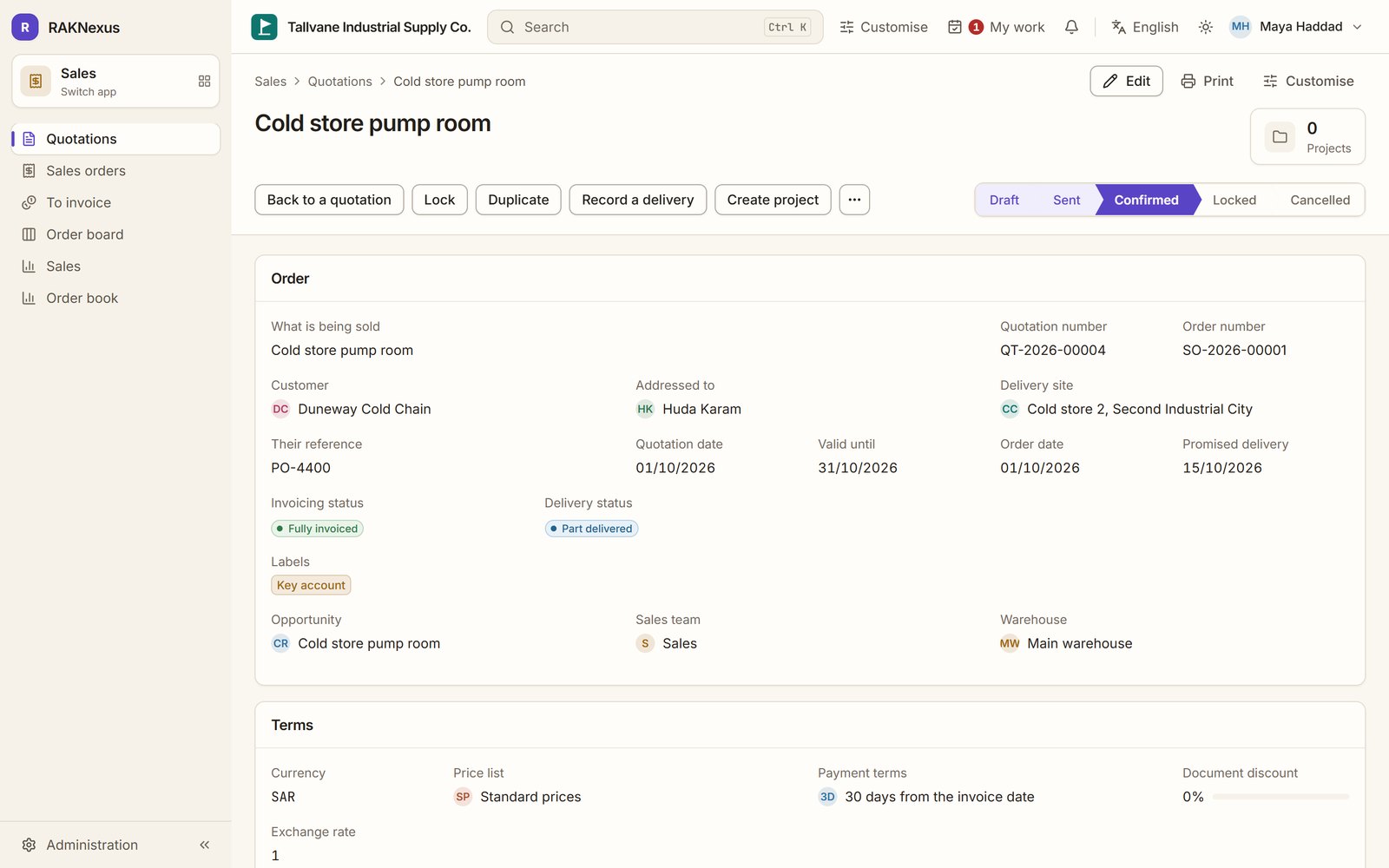Click Quotations in the breadcrumb
Screen dimensions: 1389x868
click(x=339, y=82)
